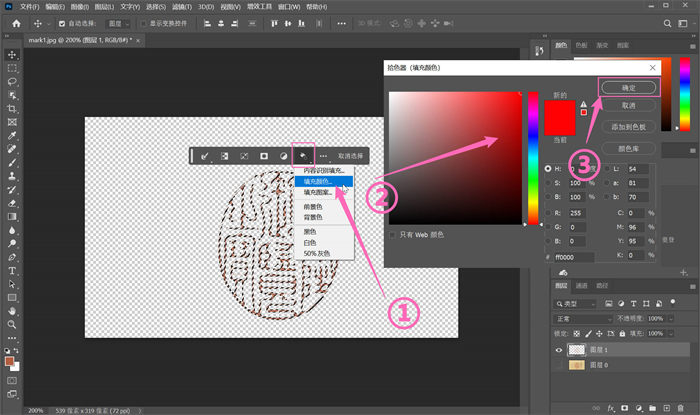
Task: Click the fx layer style icon
Action: [611, 408]
